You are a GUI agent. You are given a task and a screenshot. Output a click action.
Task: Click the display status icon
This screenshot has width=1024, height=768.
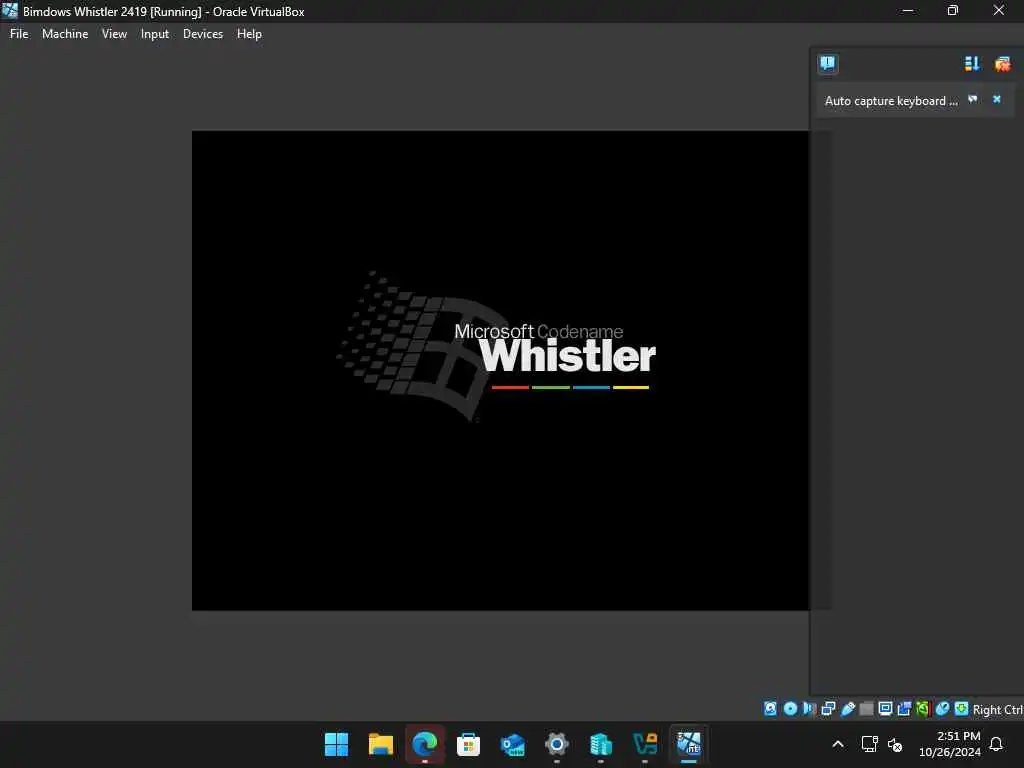[886, 709]
